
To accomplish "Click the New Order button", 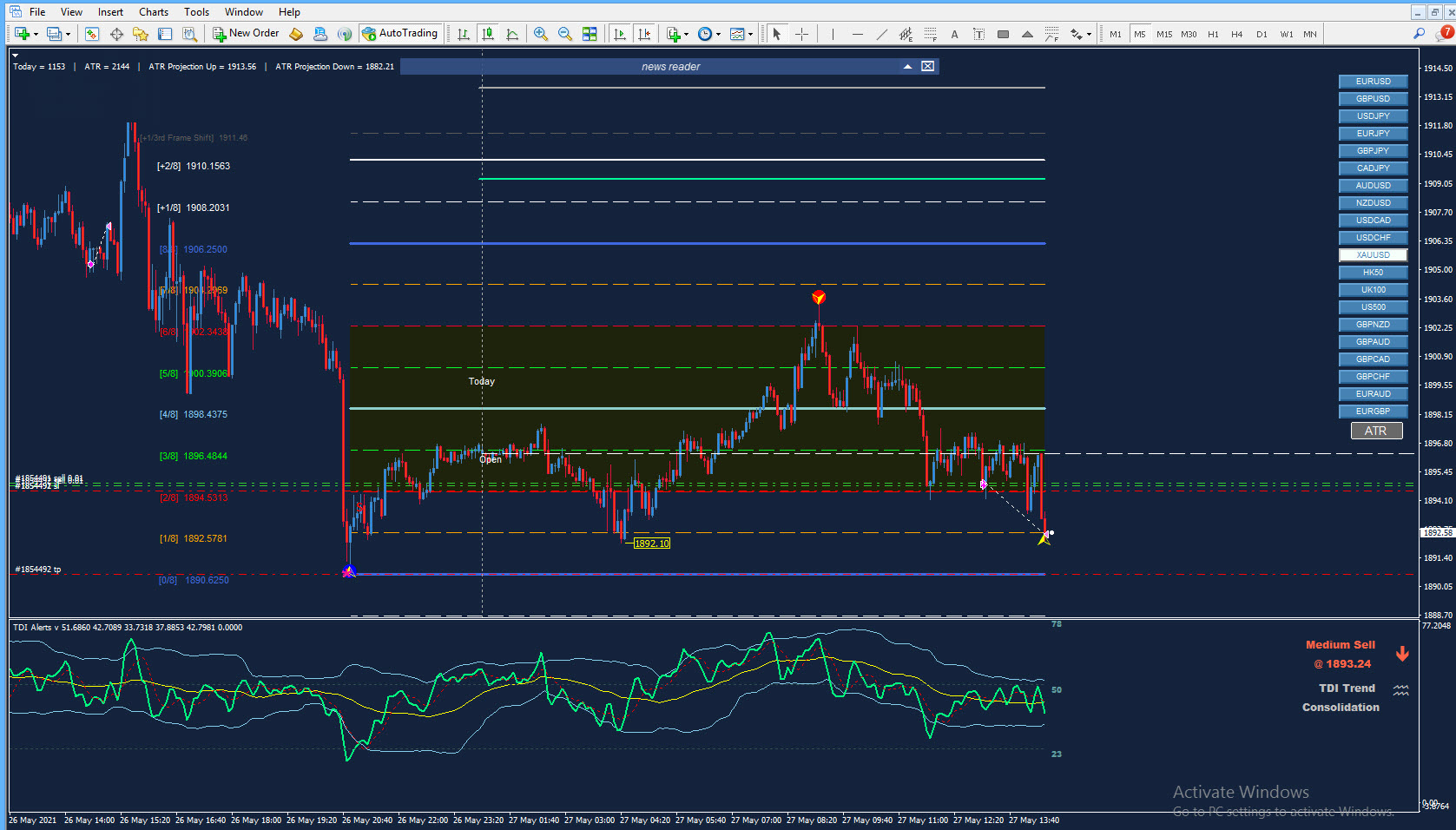I will click(x=246, y=33).
